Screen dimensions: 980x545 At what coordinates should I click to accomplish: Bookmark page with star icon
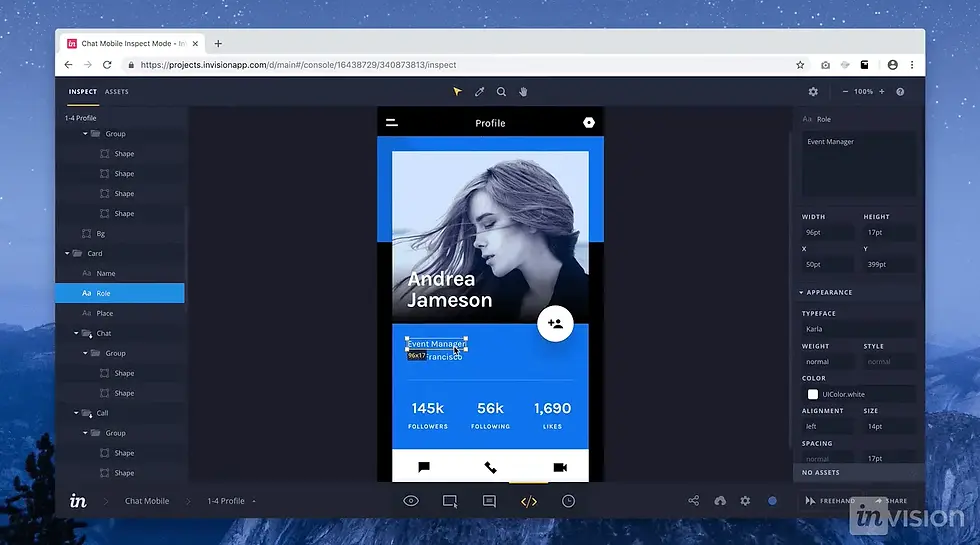[800, 65]
